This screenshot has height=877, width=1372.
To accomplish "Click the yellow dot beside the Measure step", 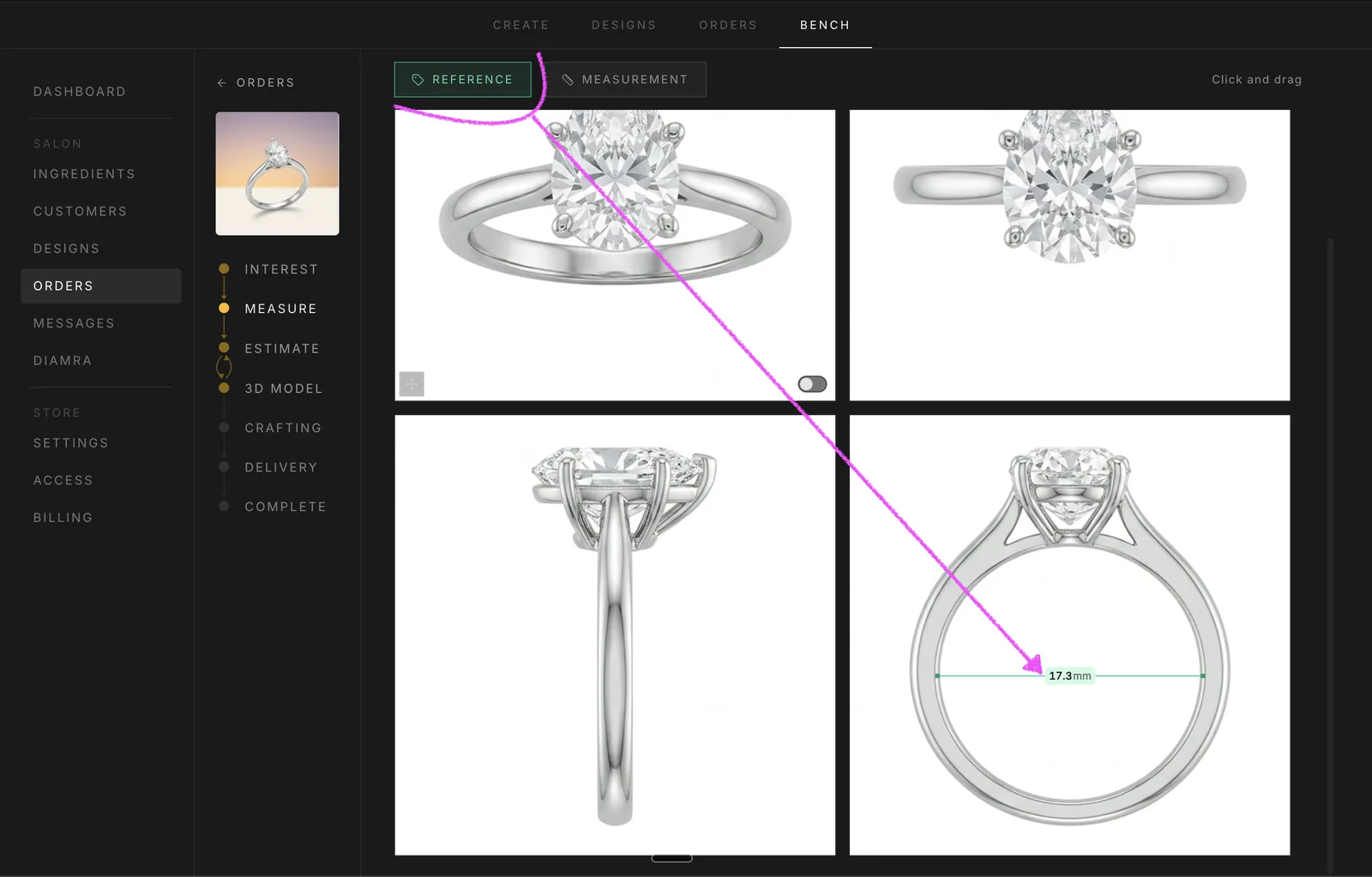I will (224, 308).
